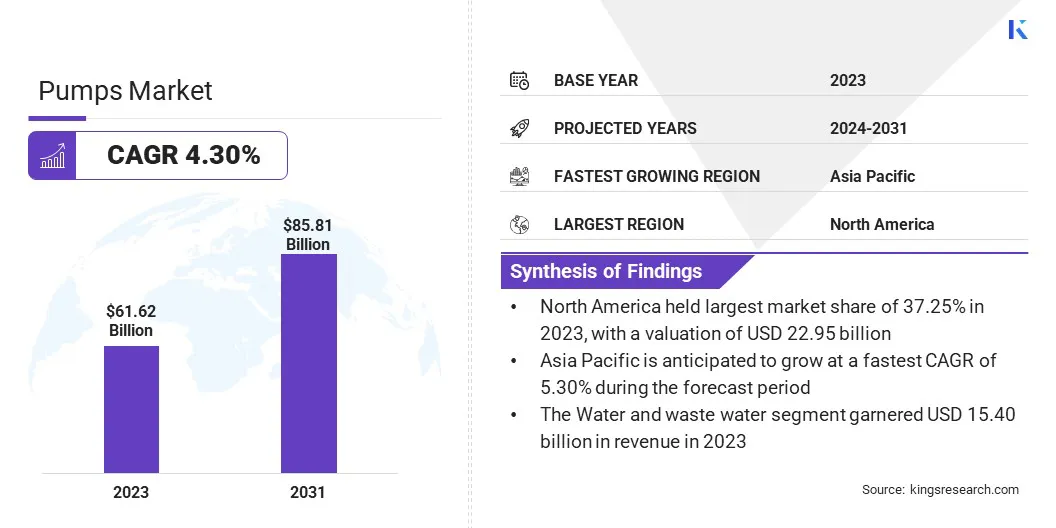The width and height of the screenshot is (1056, 528).
Task: Click the 2023 axis label
Action: (x=131, y=492)
